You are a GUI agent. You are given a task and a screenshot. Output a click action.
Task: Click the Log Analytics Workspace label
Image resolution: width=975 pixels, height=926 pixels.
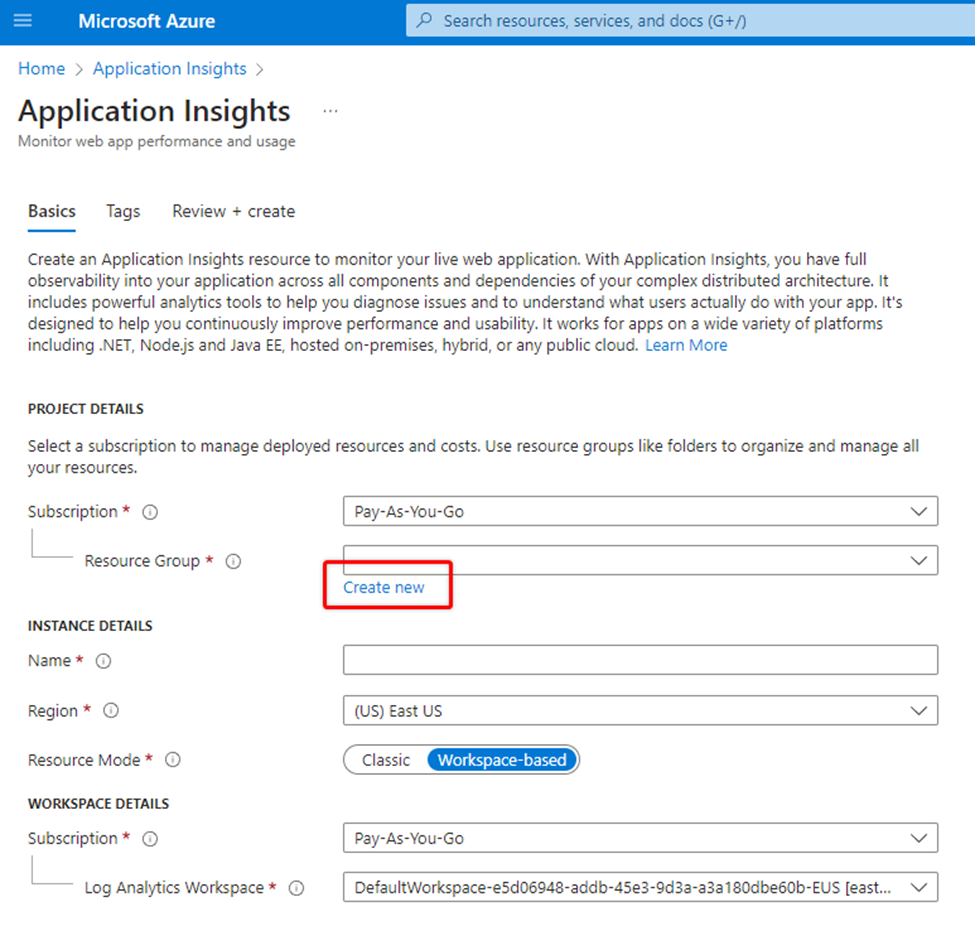pyautogui.click(x=174, y=888)
